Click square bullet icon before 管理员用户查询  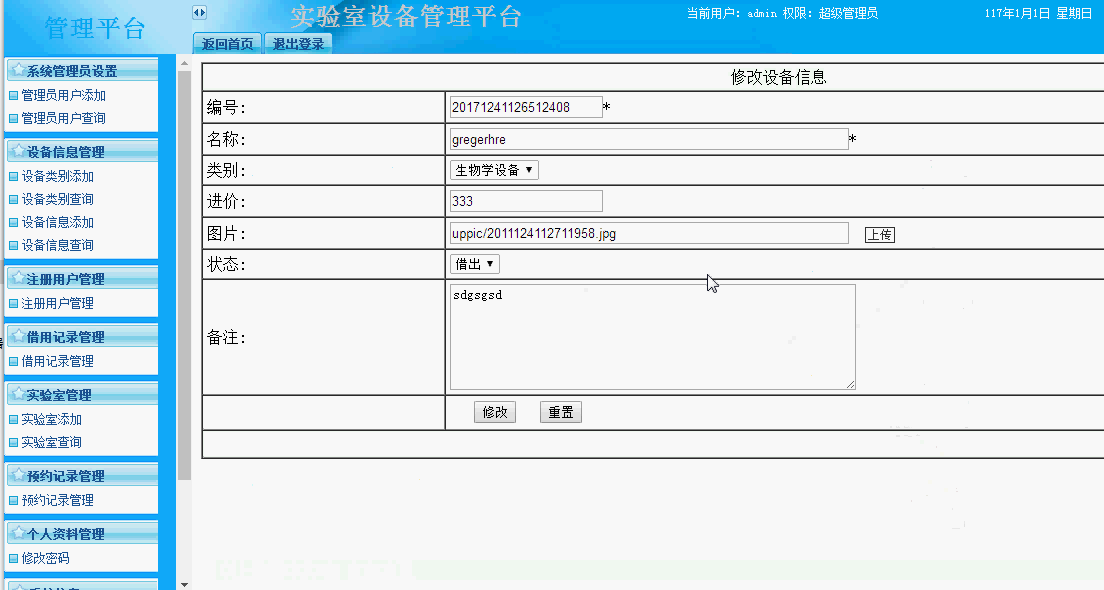point(13,118)
